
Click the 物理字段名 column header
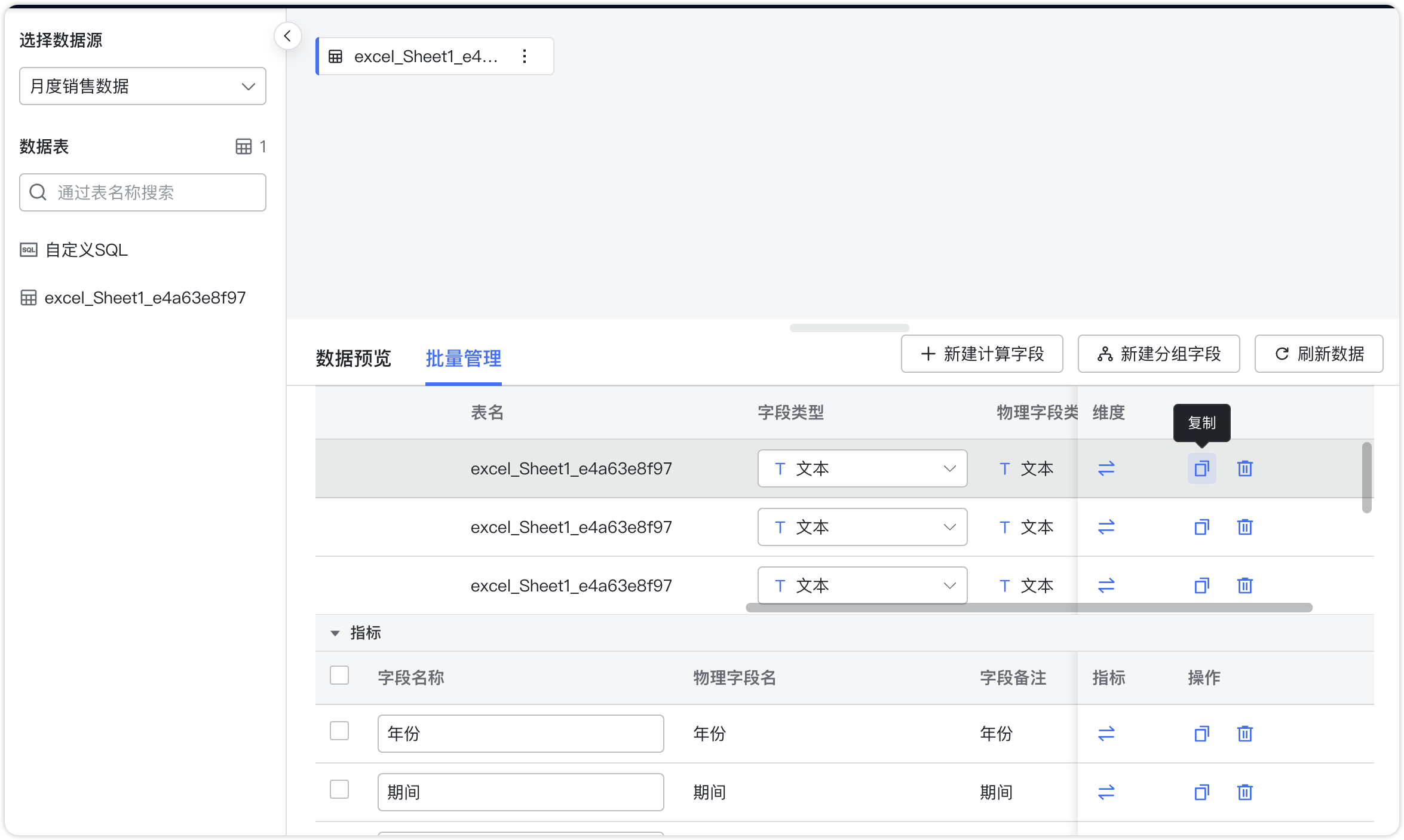(x=735, y=677)
